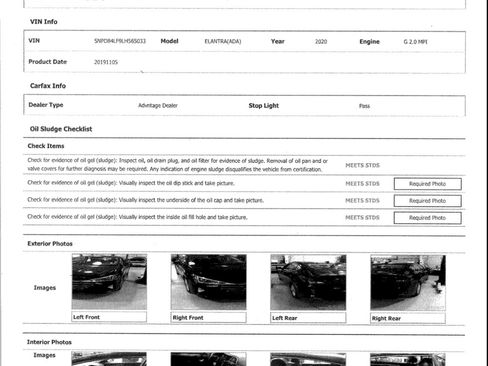Screen dimensions: 488x366
Task: Click the Carfax Info section heading
Action: (x=48, y=86)
